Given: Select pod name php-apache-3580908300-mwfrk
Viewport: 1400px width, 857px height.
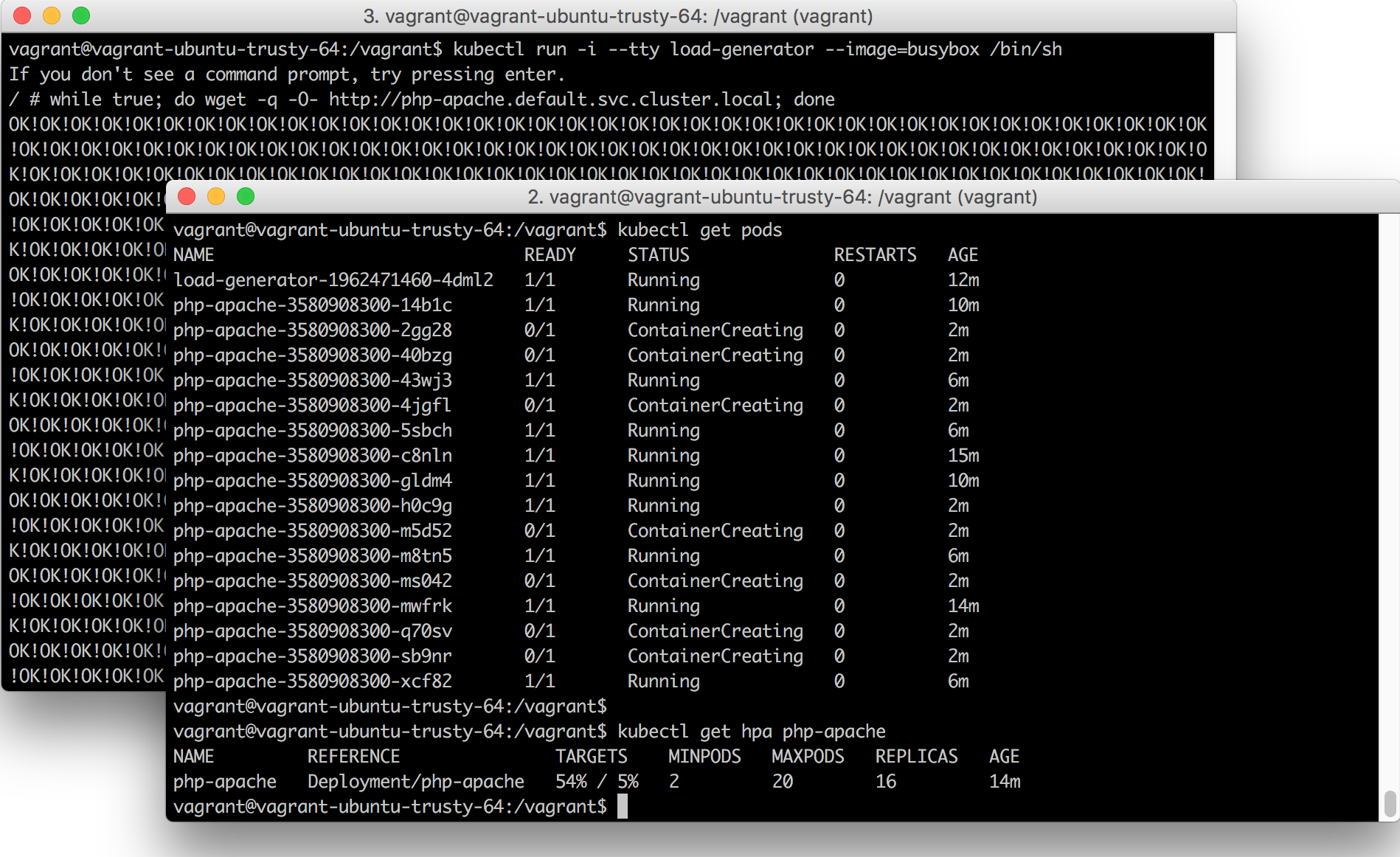Looking at the screenshot, I should (x=313, y=606).
